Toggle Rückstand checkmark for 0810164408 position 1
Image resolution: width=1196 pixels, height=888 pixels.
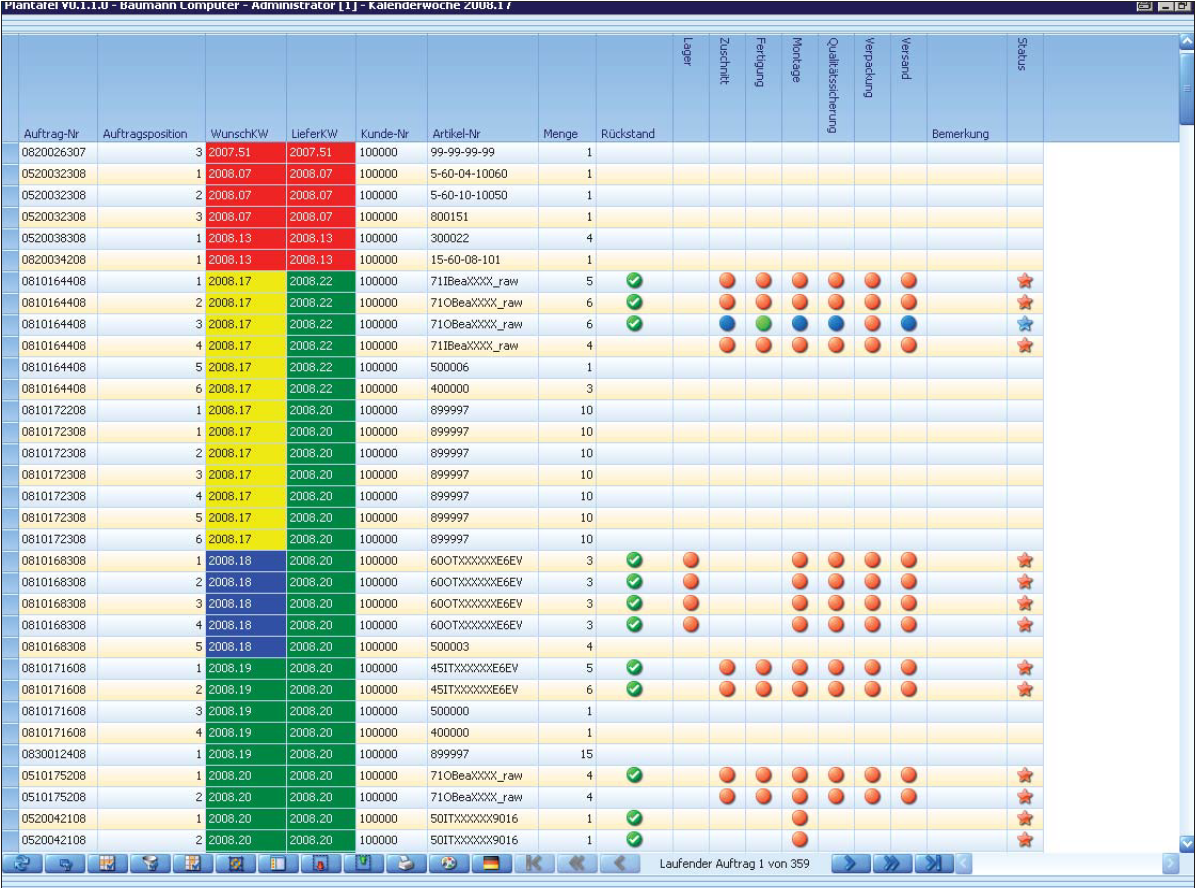[634, 280]
